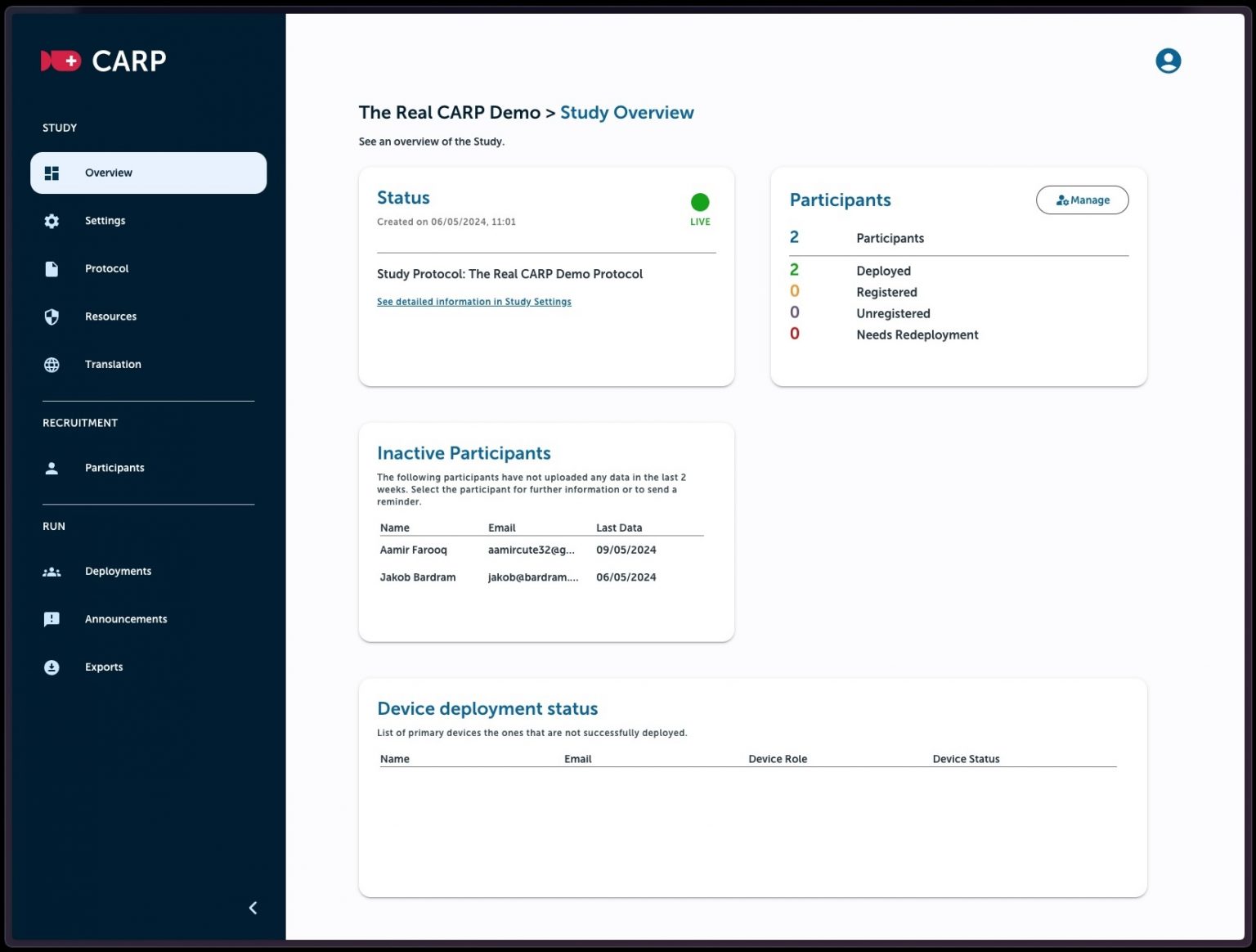Image resolution: width=1256 pixels, height=952 pixels.
Task: Click the Overview dashboard grid icon
Action: pyautogui.click(x=52, y=173)
